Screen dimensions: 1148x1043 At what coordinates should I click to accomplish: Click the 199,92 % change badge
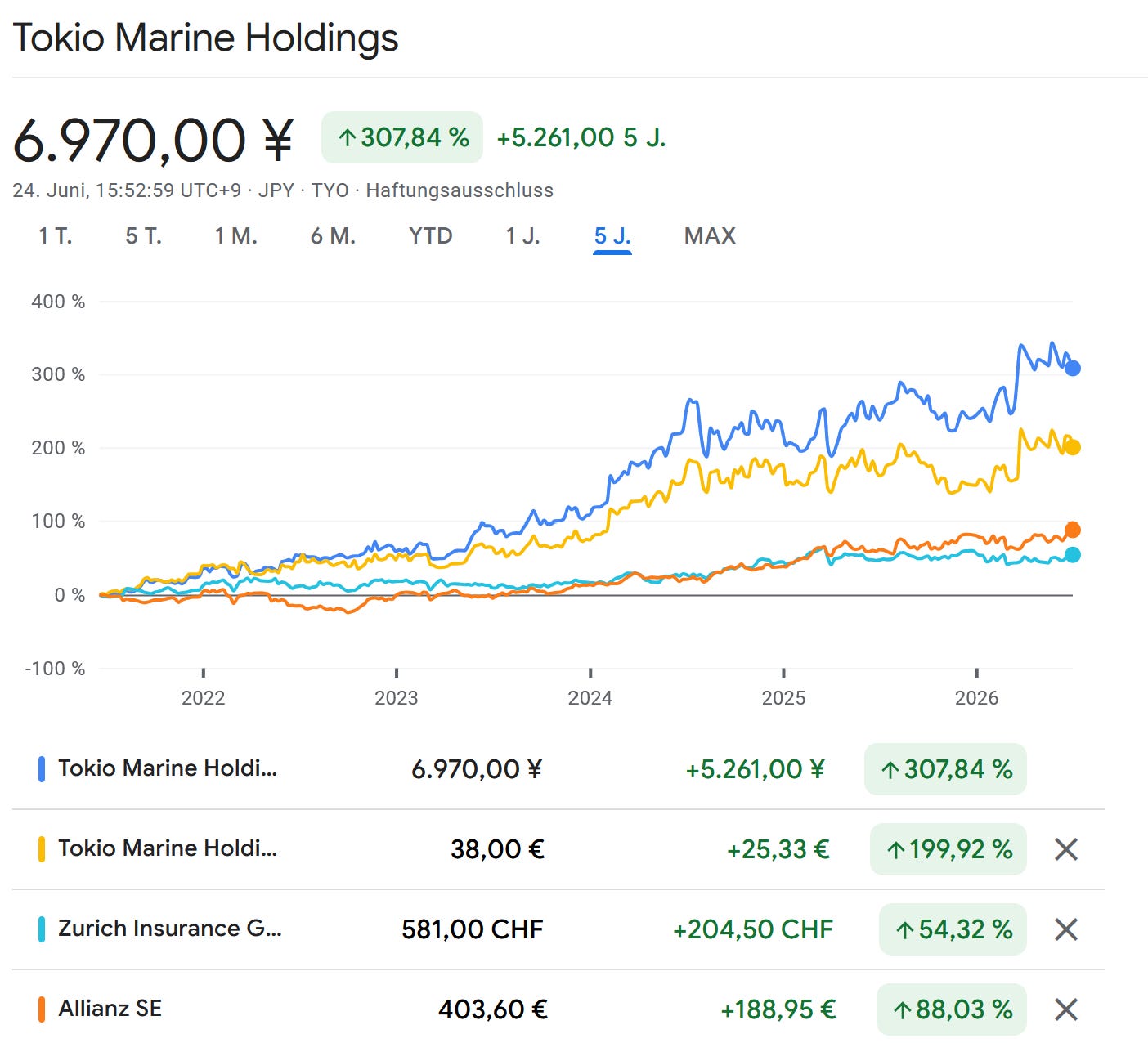pos(948,849)
